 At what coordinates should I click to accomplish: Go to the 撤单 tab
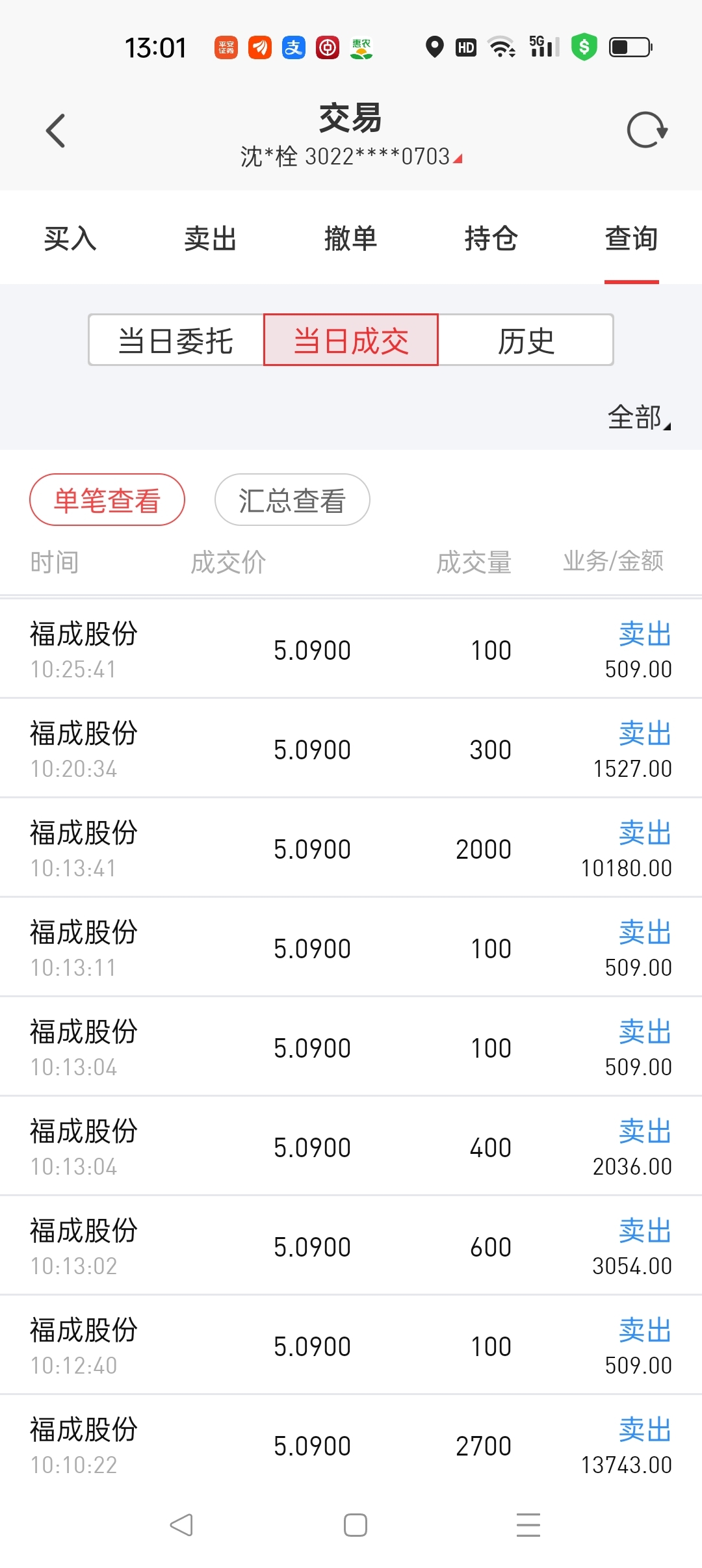(x=351, y=238)
